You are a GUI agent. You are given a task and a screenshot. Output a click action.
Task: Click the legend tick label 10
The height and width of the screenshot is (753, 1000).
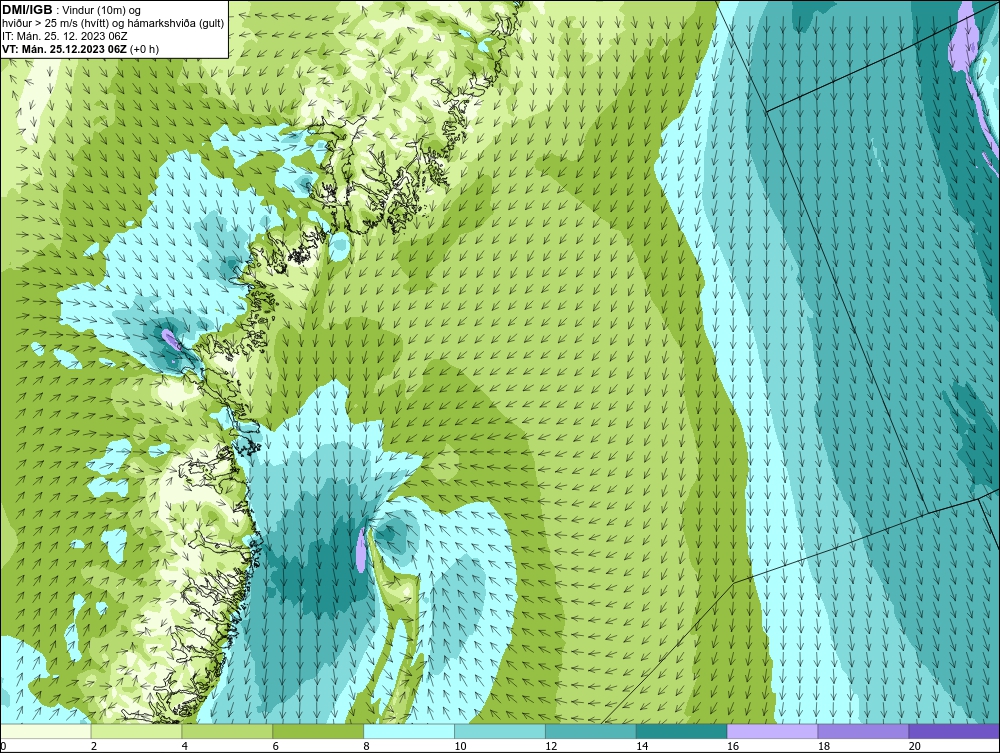[x=460, y=746]
